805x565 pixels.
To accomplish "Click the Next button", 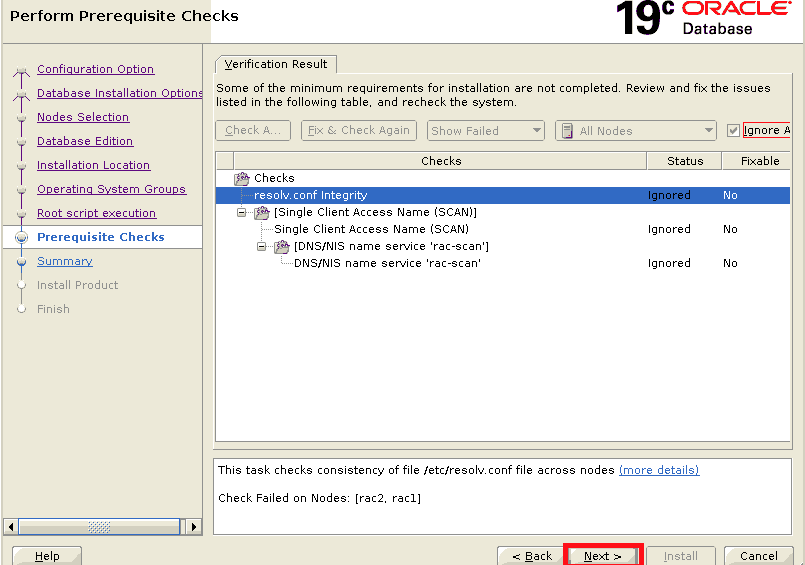I will 603,556.
